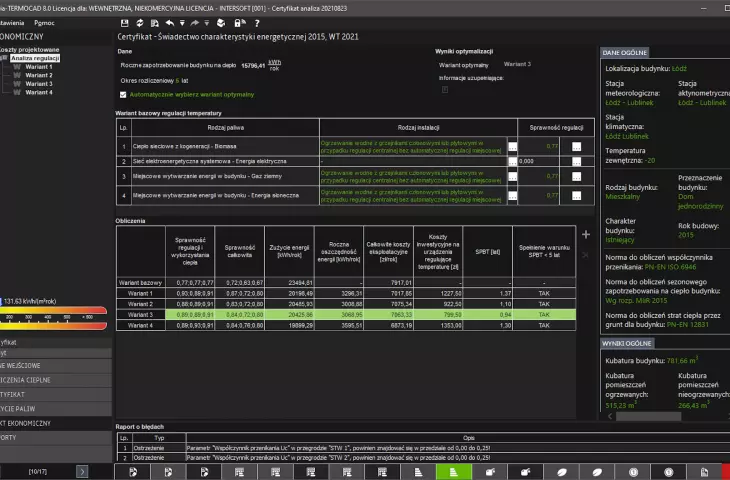Go to next step with the [10/17] arrow
730x480 pixels.
(x=82, y=472)
